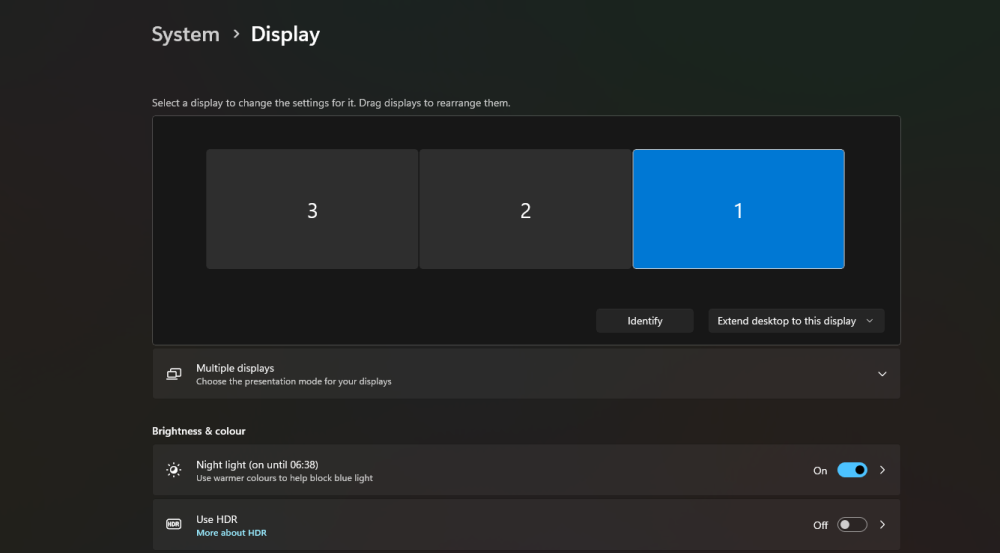
Task: Enable the Use HDR toggle
Action: 852,525
